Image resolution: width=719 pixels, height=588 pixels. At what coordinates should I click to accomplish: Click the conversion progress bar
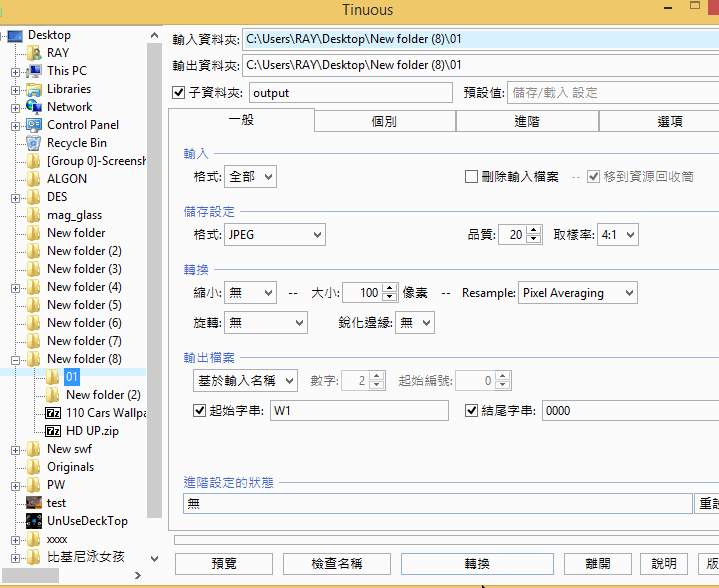pyautogui.click(x=446, y=540)
